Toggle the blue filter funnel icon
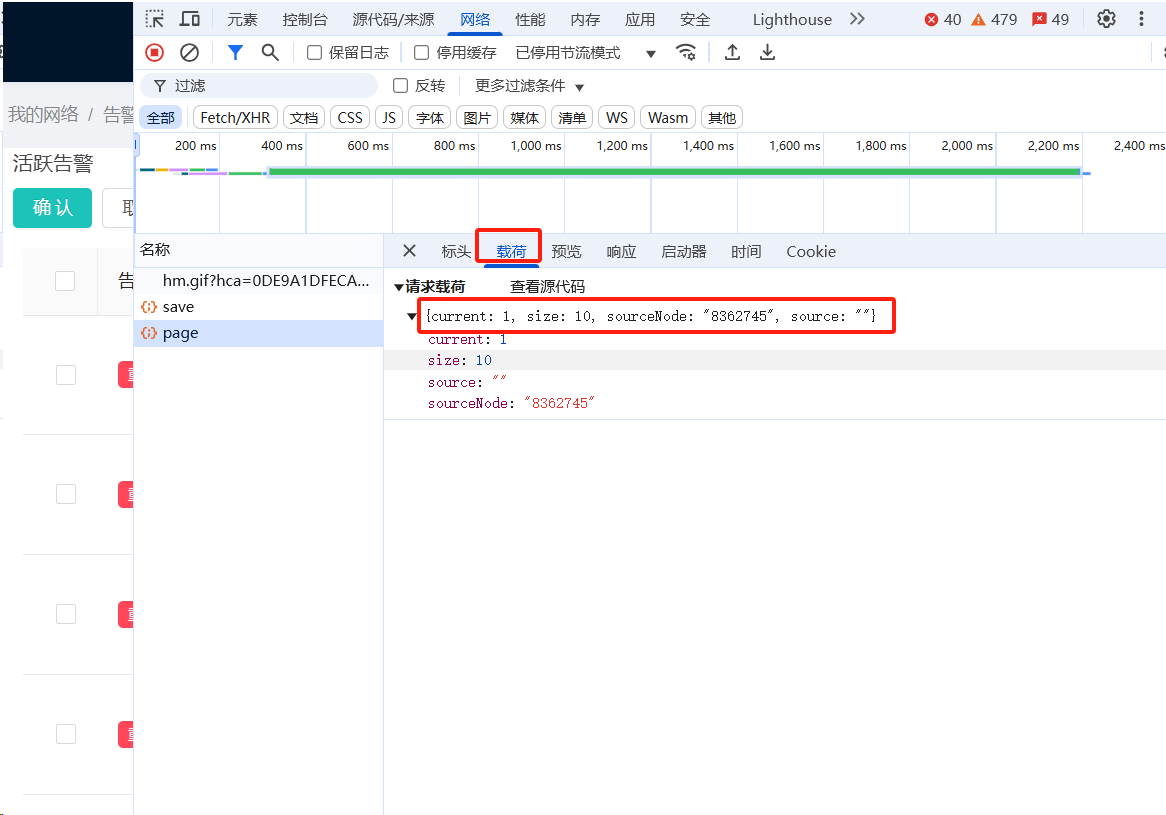The width and height of the screenshot is (1166, 815). click(235, 52)
